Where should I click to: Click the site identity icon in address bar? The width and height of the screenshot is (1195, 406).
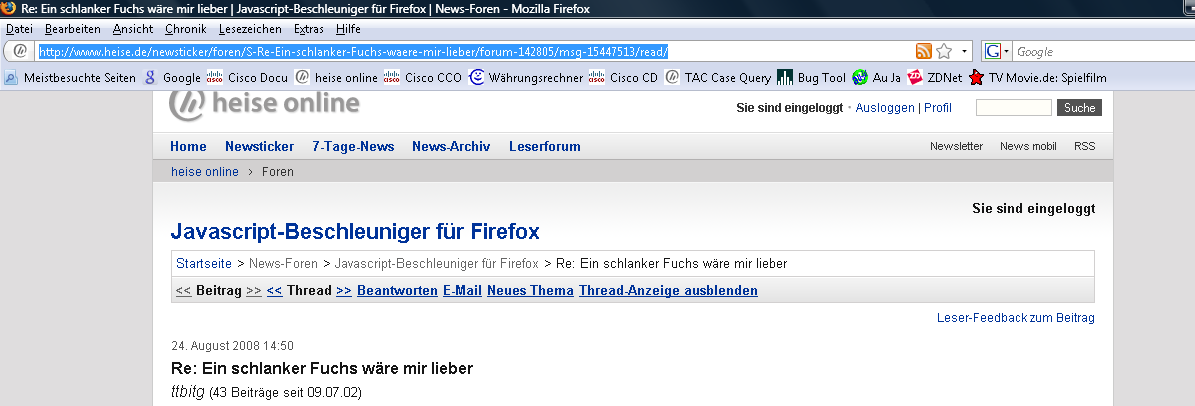click(x=21, y=52)
